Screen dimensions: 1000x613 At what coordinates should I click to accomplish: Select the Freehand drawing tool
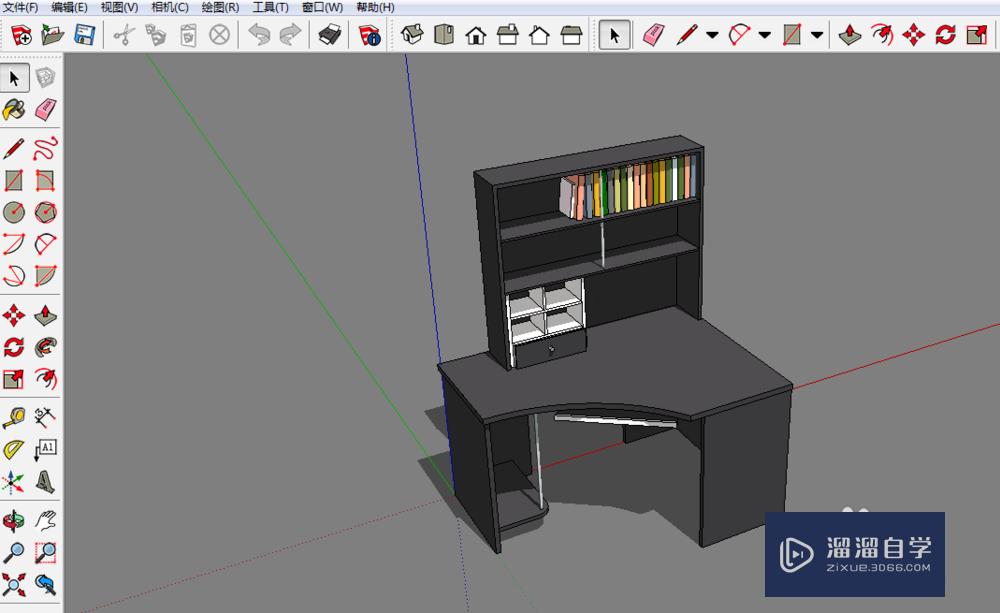45,150
